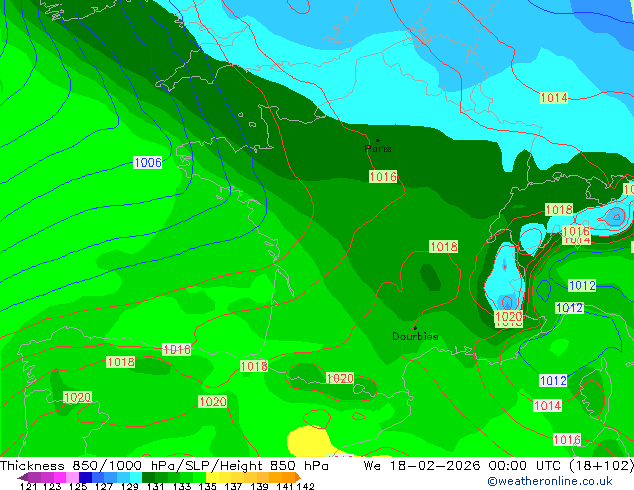The image size is (634, 490).
Task: Select the 1016 isobar label below Paris
Action: point(383,176)
